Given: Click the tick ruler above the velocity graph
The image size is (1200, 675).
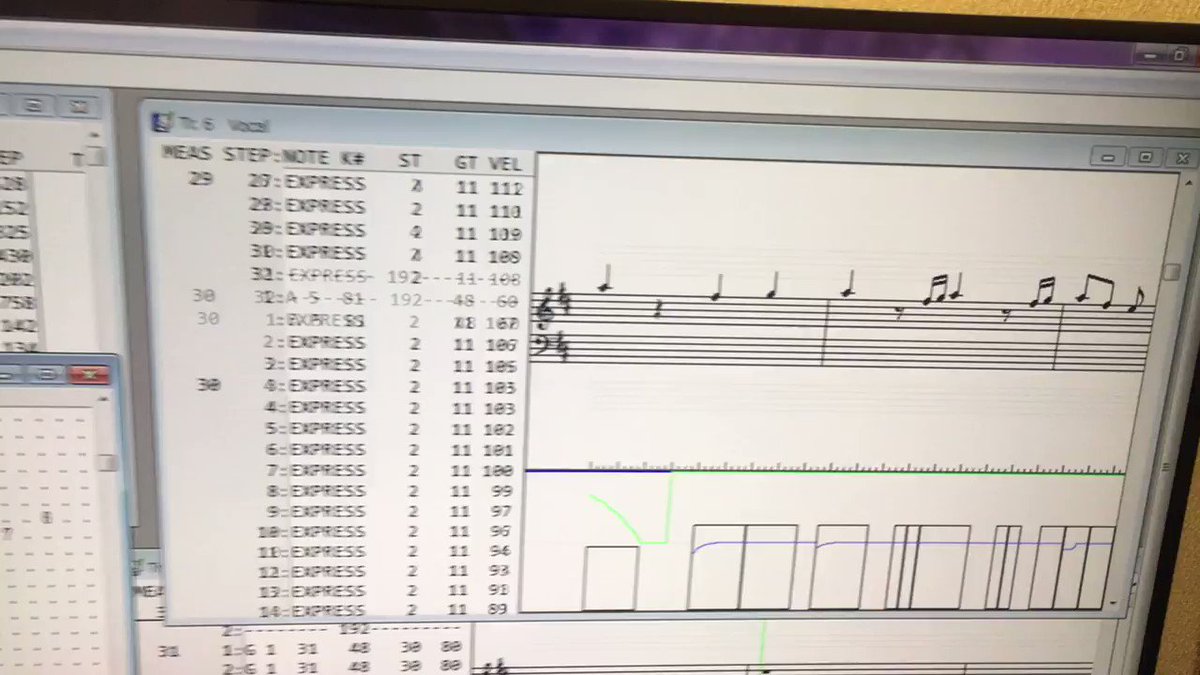Looking at the screenshot, I should click(855, 467).
